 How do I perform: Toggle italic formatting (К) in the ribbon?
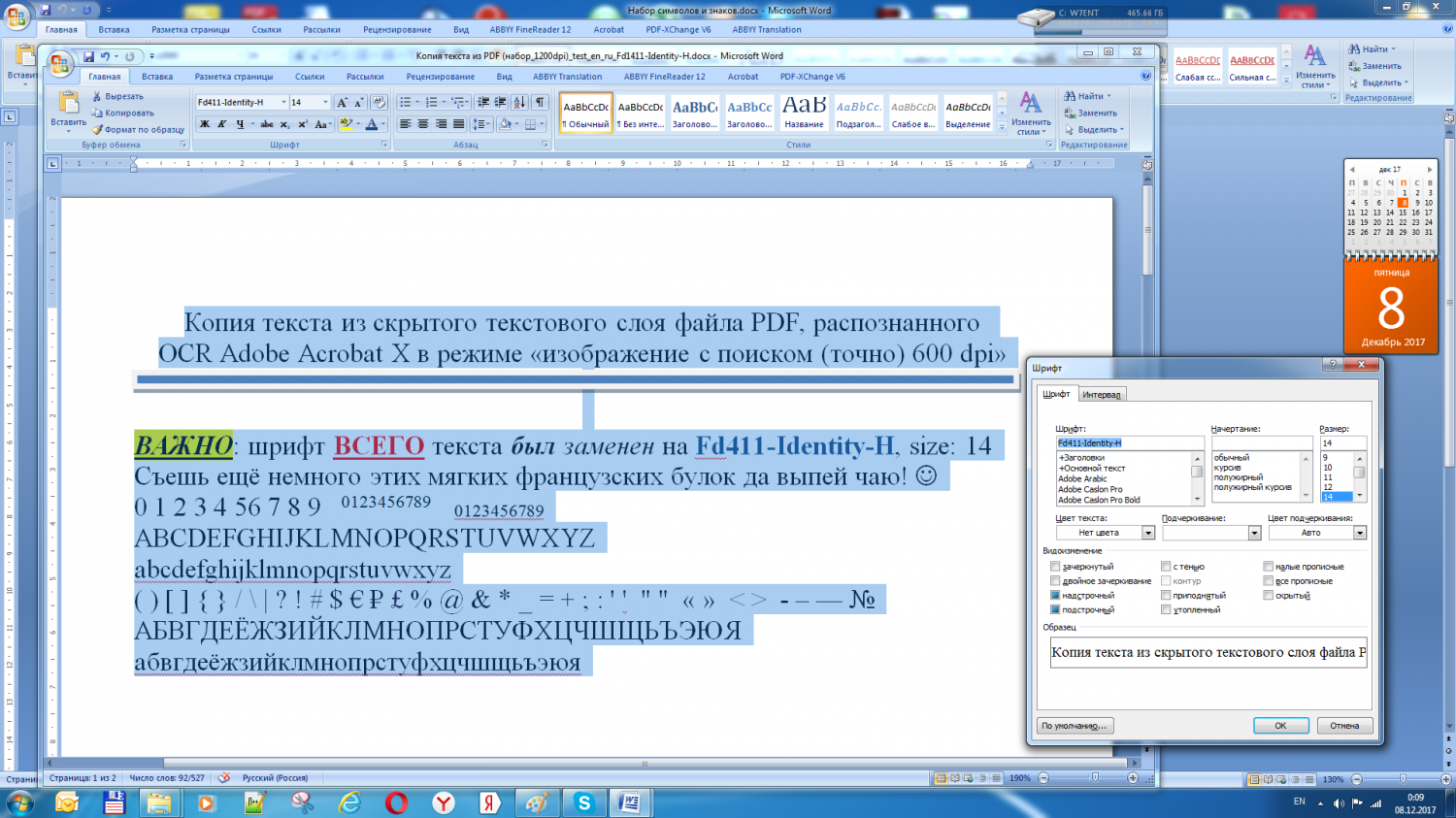click(222, 124)
